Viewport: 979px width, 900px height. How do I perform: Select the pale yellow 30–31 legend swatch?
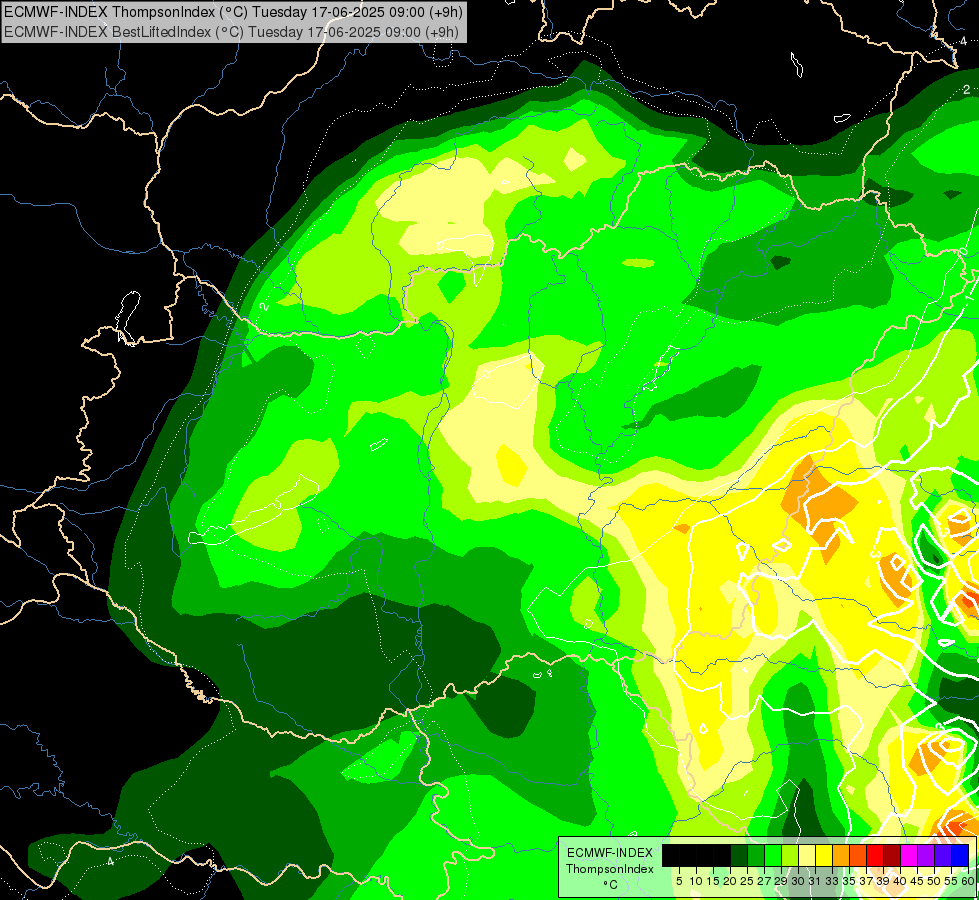(x=807, y=856)
